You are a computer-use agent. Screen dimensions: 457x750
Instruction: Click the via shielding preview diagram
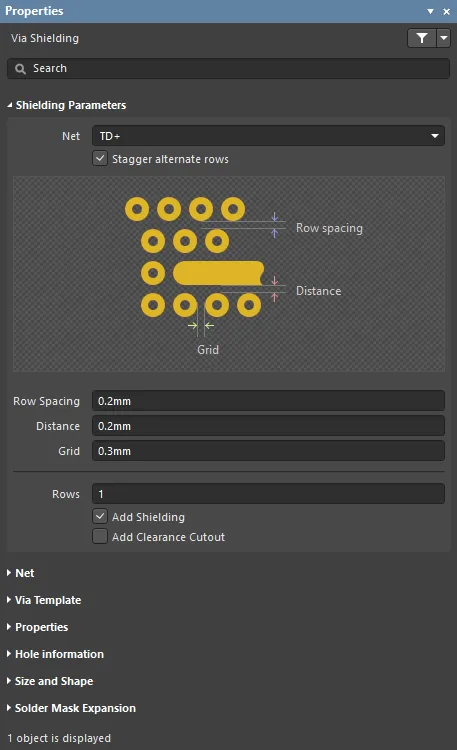pos(229,274)
